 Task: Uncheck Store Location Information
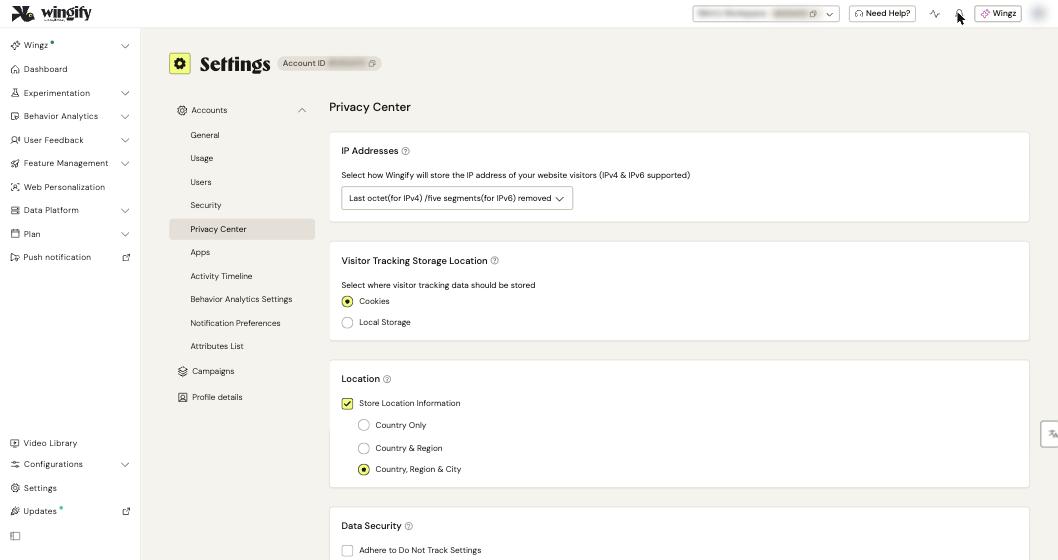(x=347, y=403)
